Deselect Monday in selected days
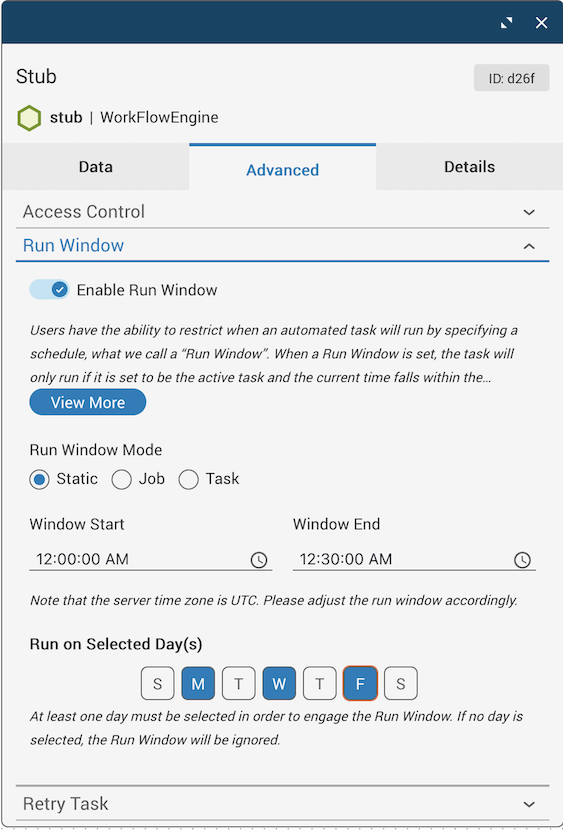 coord(198,683)
